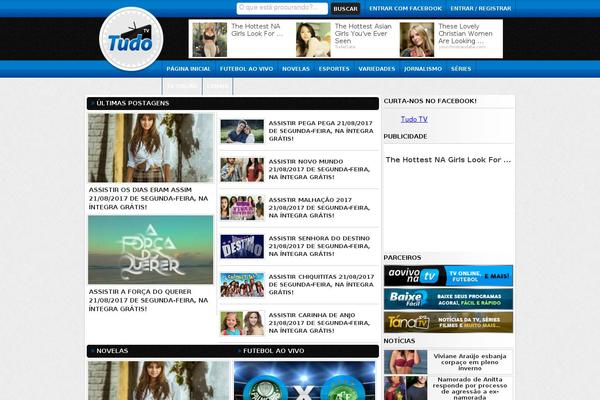Viewport: 600px width, 400px height.
Task: Click the Chiquititas thumbnail
Action: [x=242, y=285]
